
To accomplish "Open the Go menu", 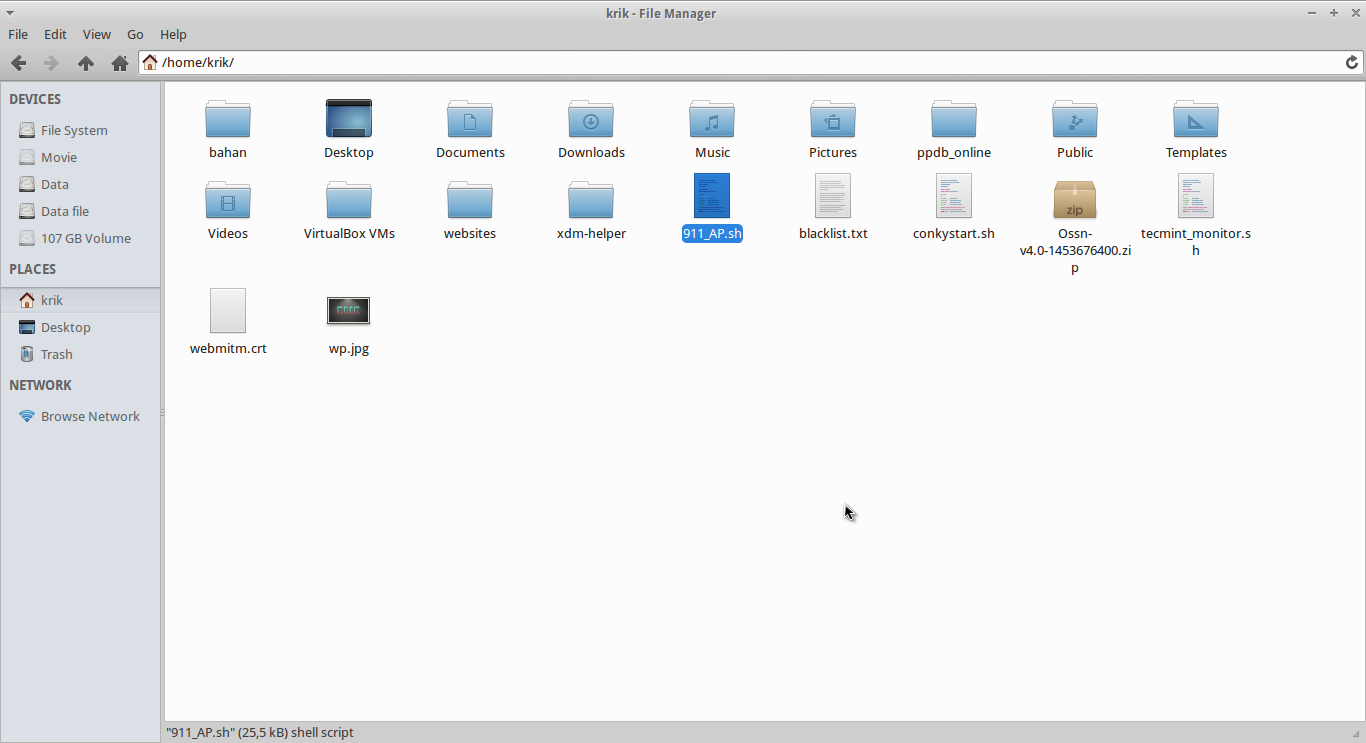I will click(x=134, y=33).
